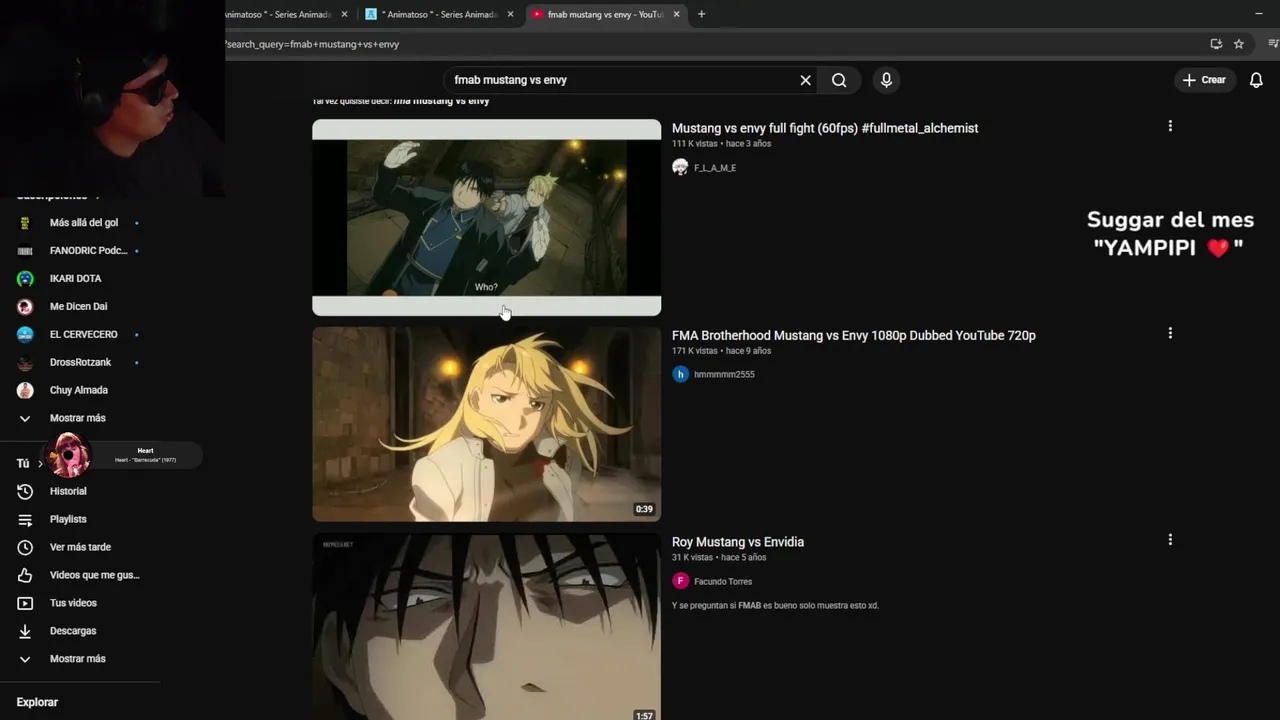Open options menu for FMA Brotherhood Mustang video
Viewport: 1280px width, 720px height.
click(x=1170, y=333)
